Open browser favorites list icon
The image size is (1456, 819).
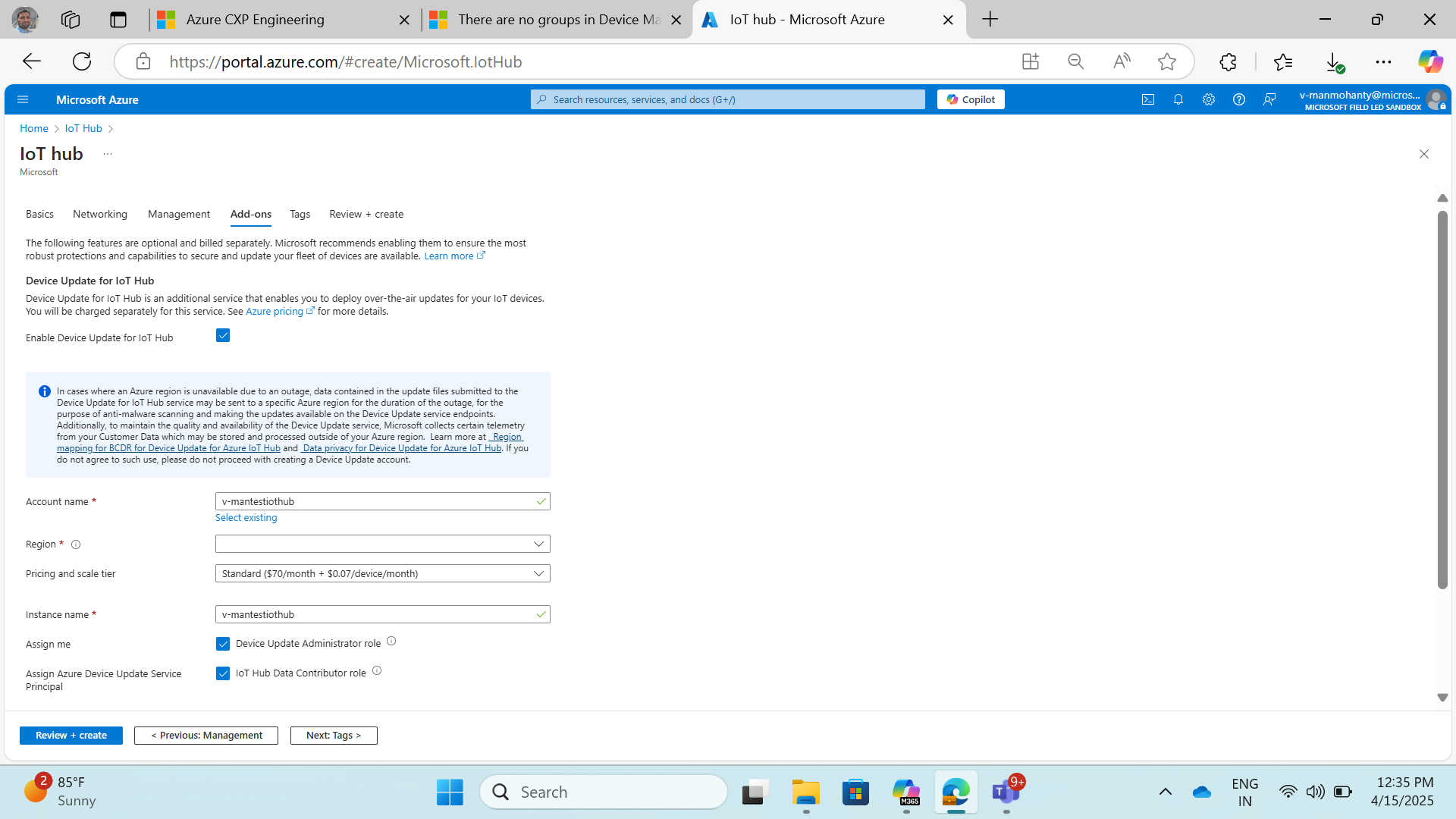[1283, 61]
